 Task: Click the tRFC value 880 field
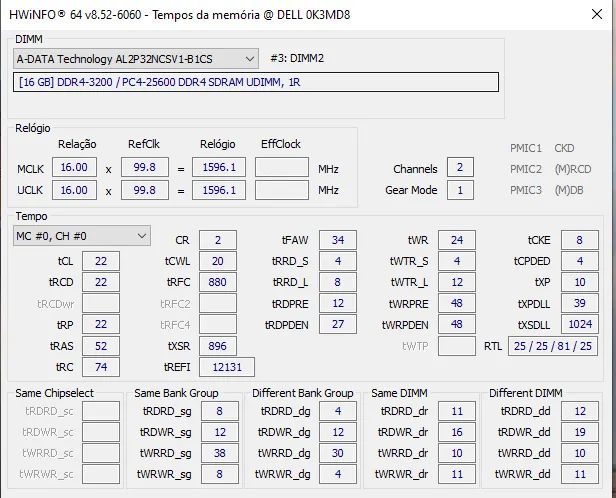[x=218, y=282]
